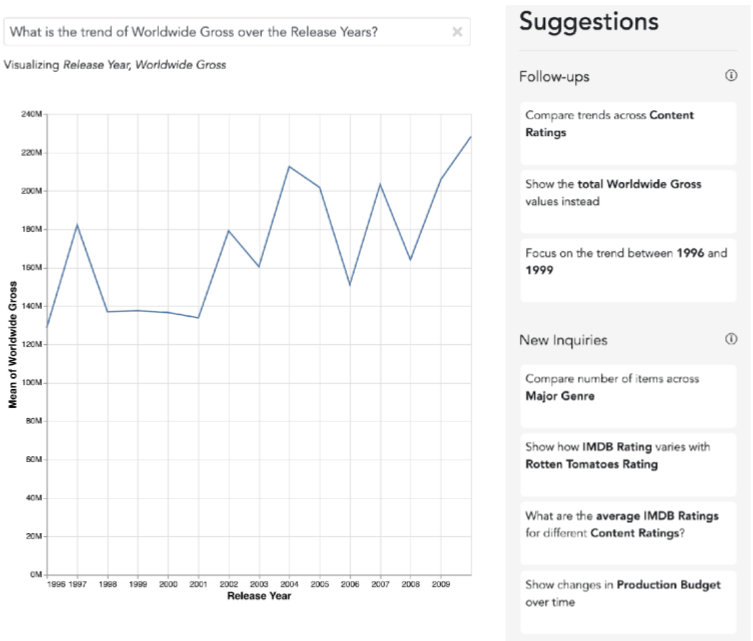The image size is (753, 641).
Task: Click the info icon beside Follow-ups
Action: point(731,76)
